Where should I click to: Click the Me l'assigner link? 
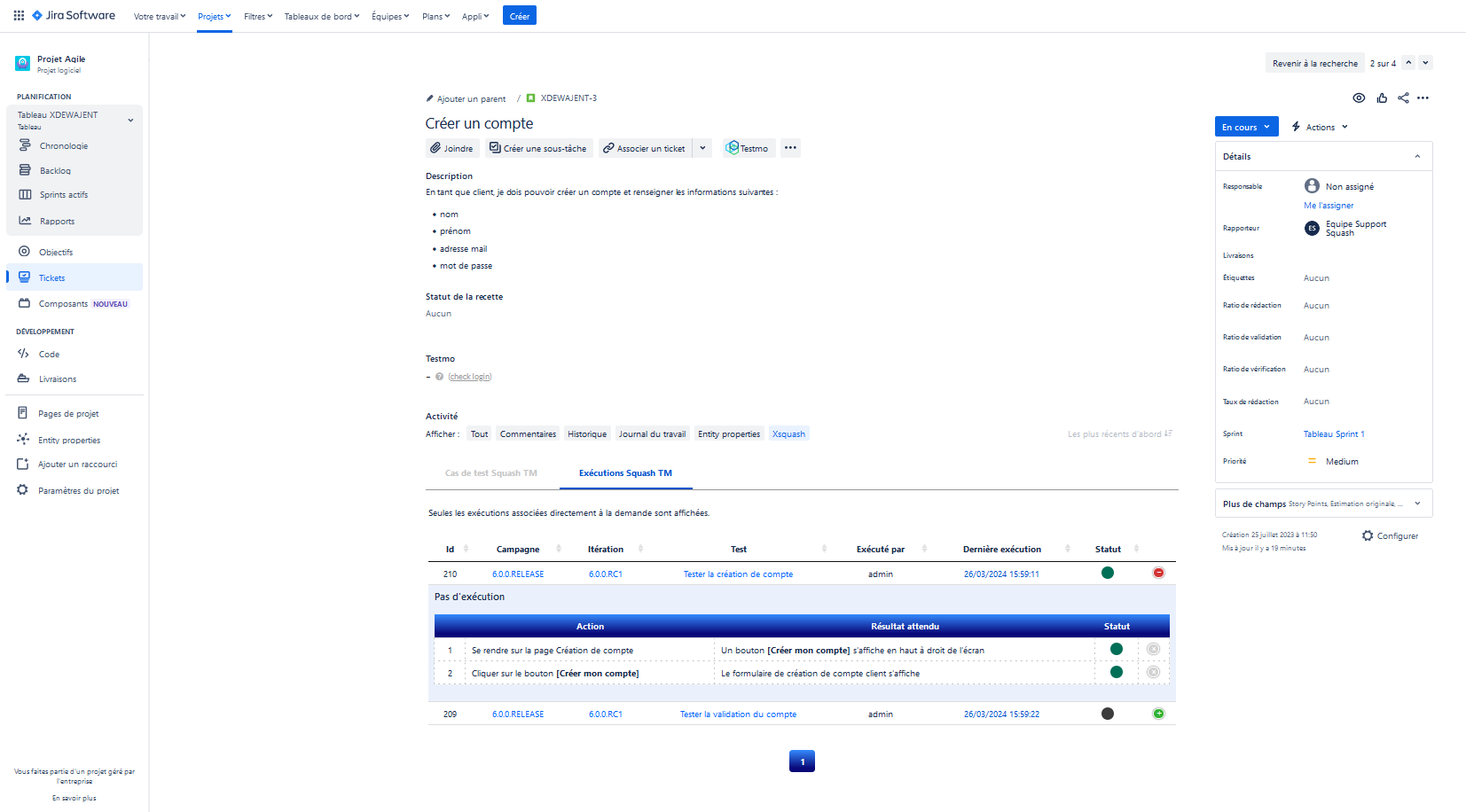[1329, 206]
